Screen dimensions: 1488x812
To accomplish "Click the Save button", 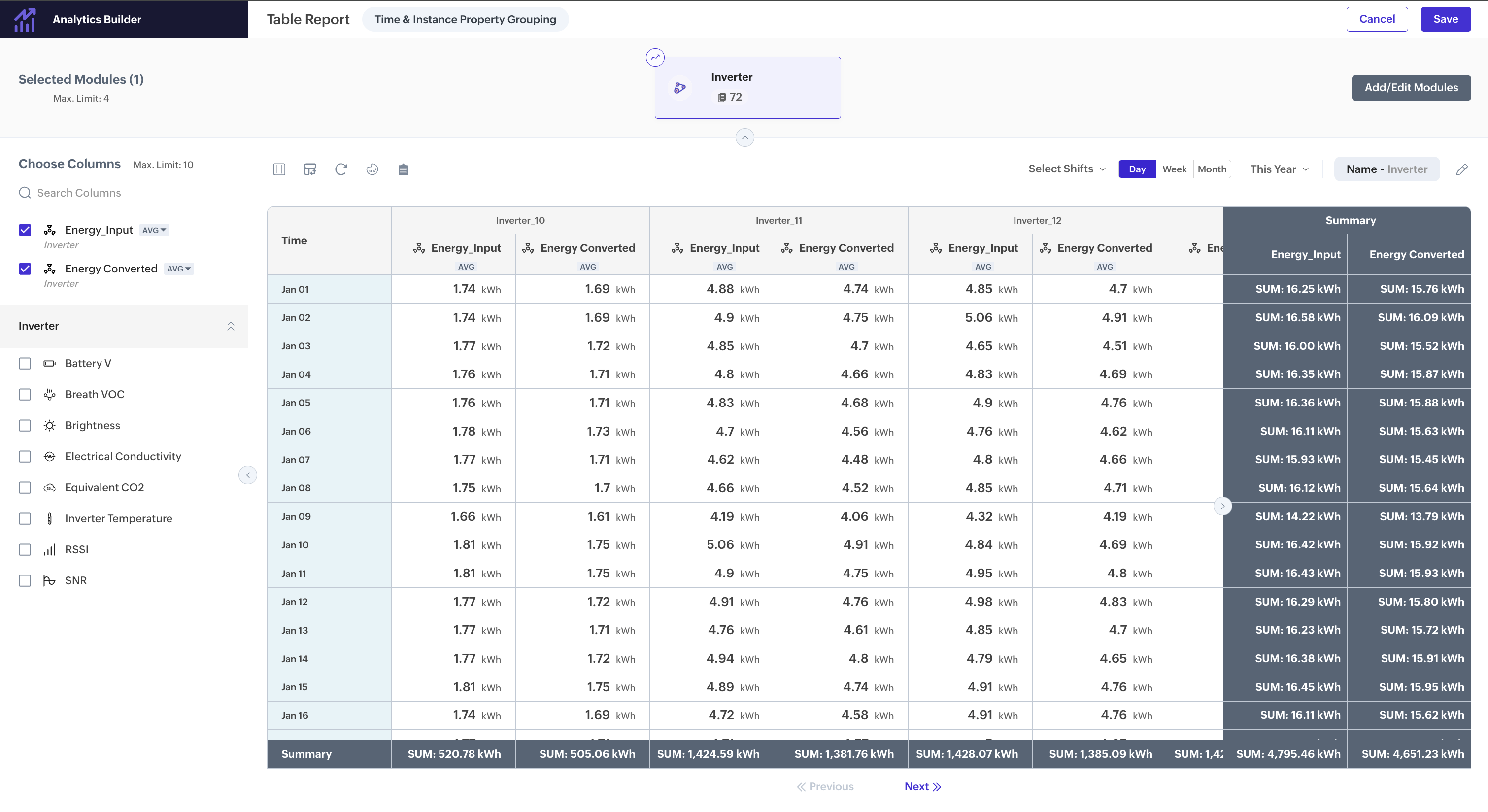I will [x=1445, y=19].
